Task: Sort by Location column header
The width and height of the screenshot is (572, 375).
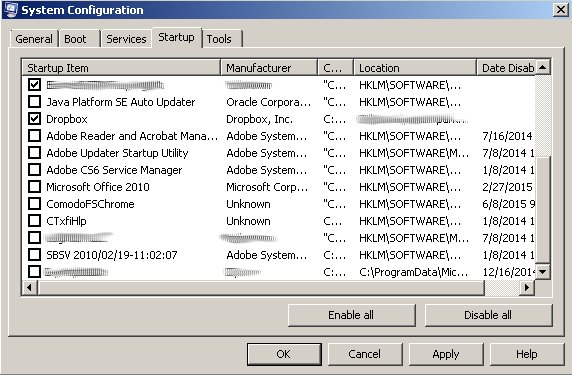Action: click(x=415, y=68)
